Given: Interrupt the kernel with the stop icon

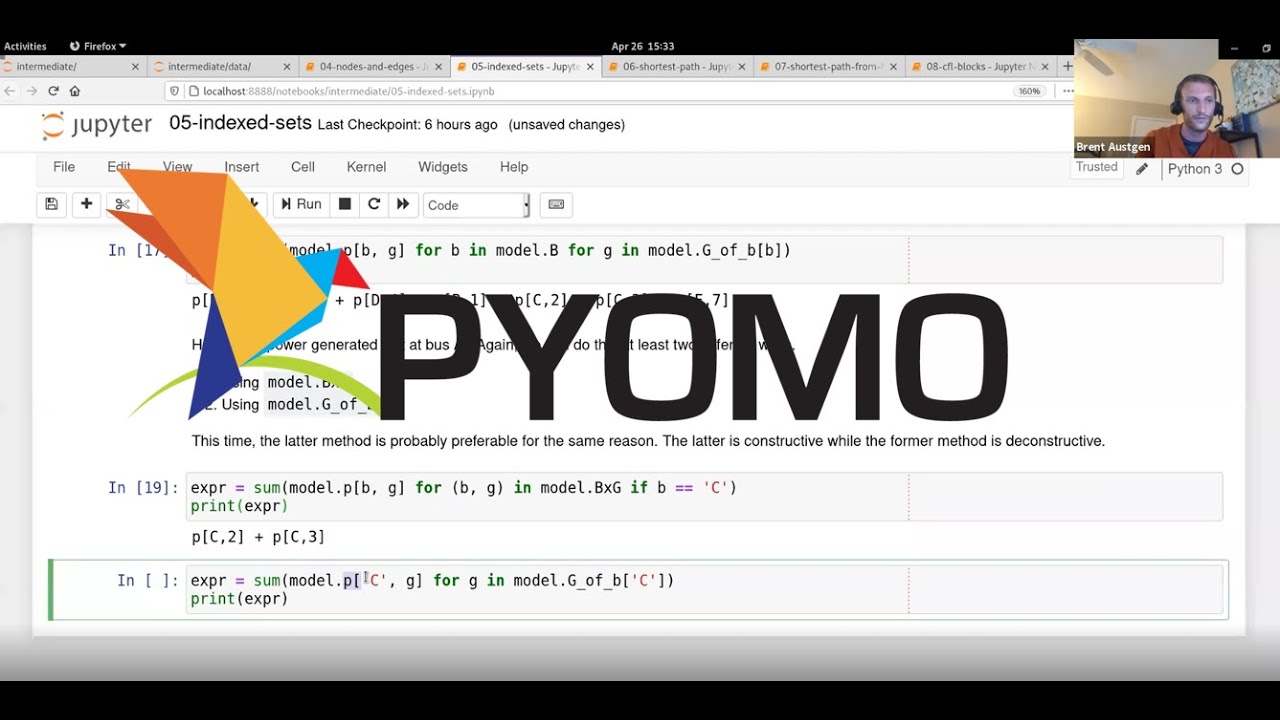Looking at the screenshot, I should tap(345, 204).
